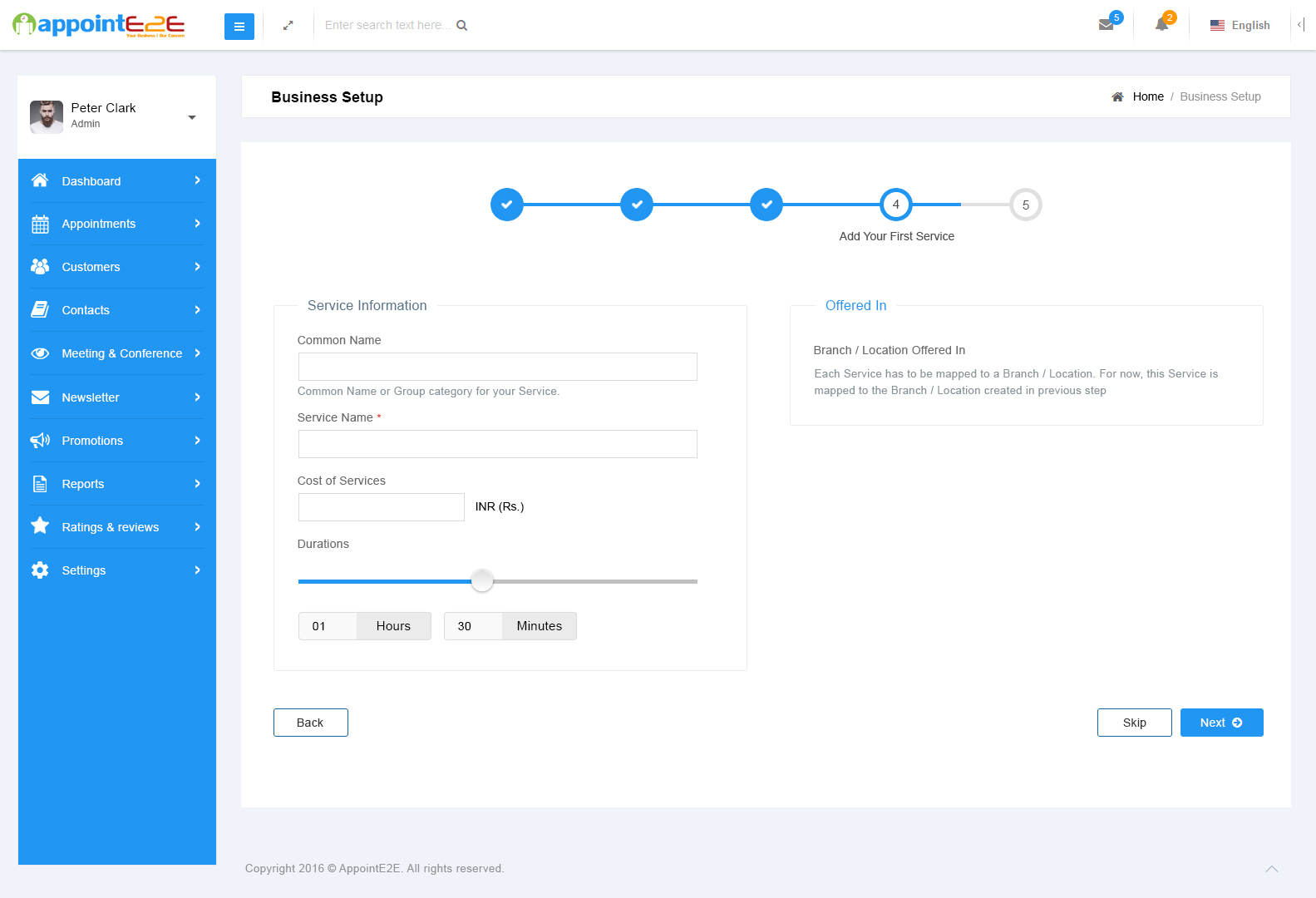Image resolution: width=1316 pixels, height=898 pixels.
Task: Click the Back button
Action: [311, 723]
